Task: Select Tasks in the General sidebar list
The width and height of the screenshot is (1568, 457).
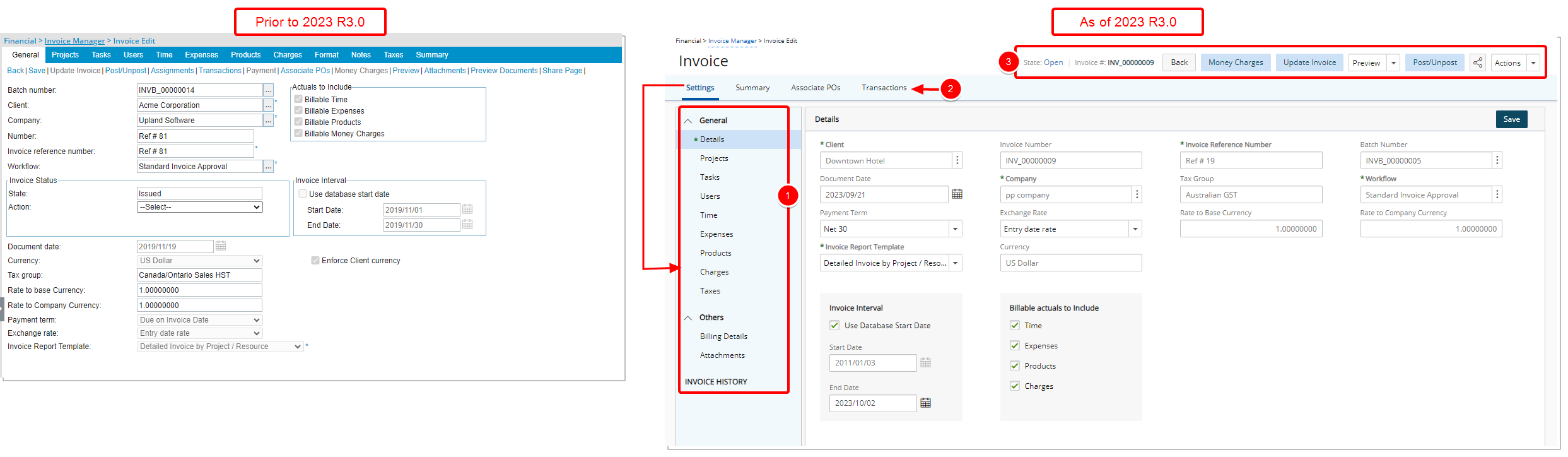Action: pyautogui.click(x=710, y=177)
